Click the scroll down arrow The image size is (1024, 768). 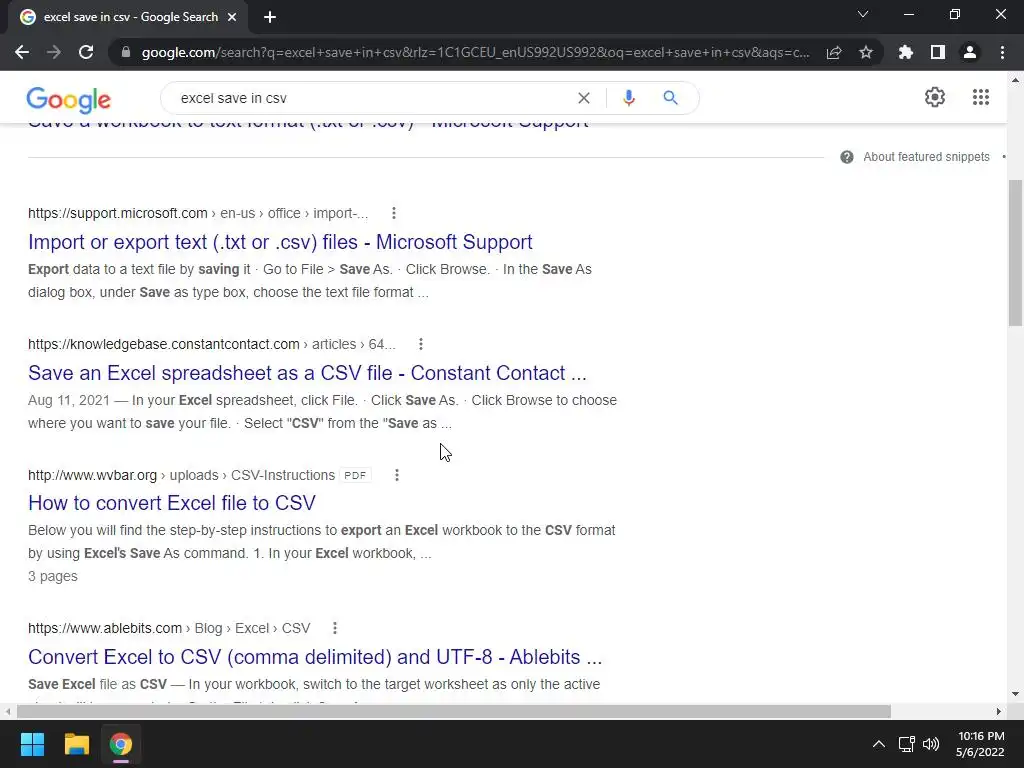pyautogui.click(x=1015, y=694)
